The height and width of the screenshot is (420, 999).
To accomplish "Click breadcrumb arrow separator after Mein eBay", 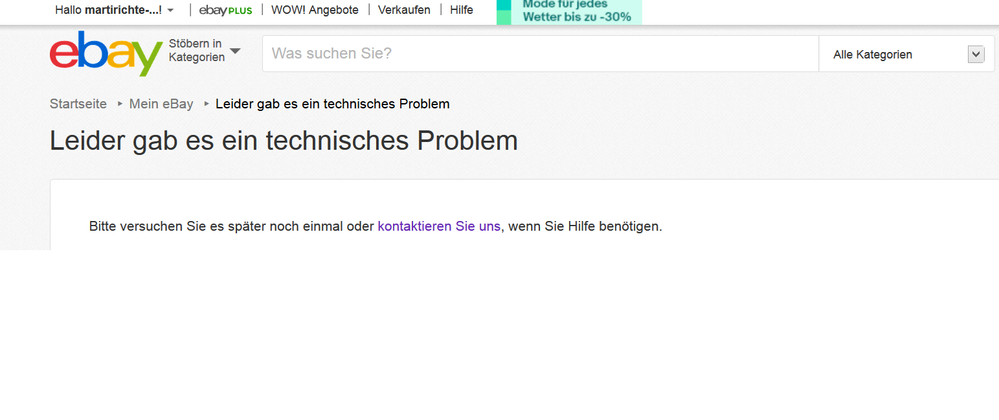I will click(x=205, y=103).
